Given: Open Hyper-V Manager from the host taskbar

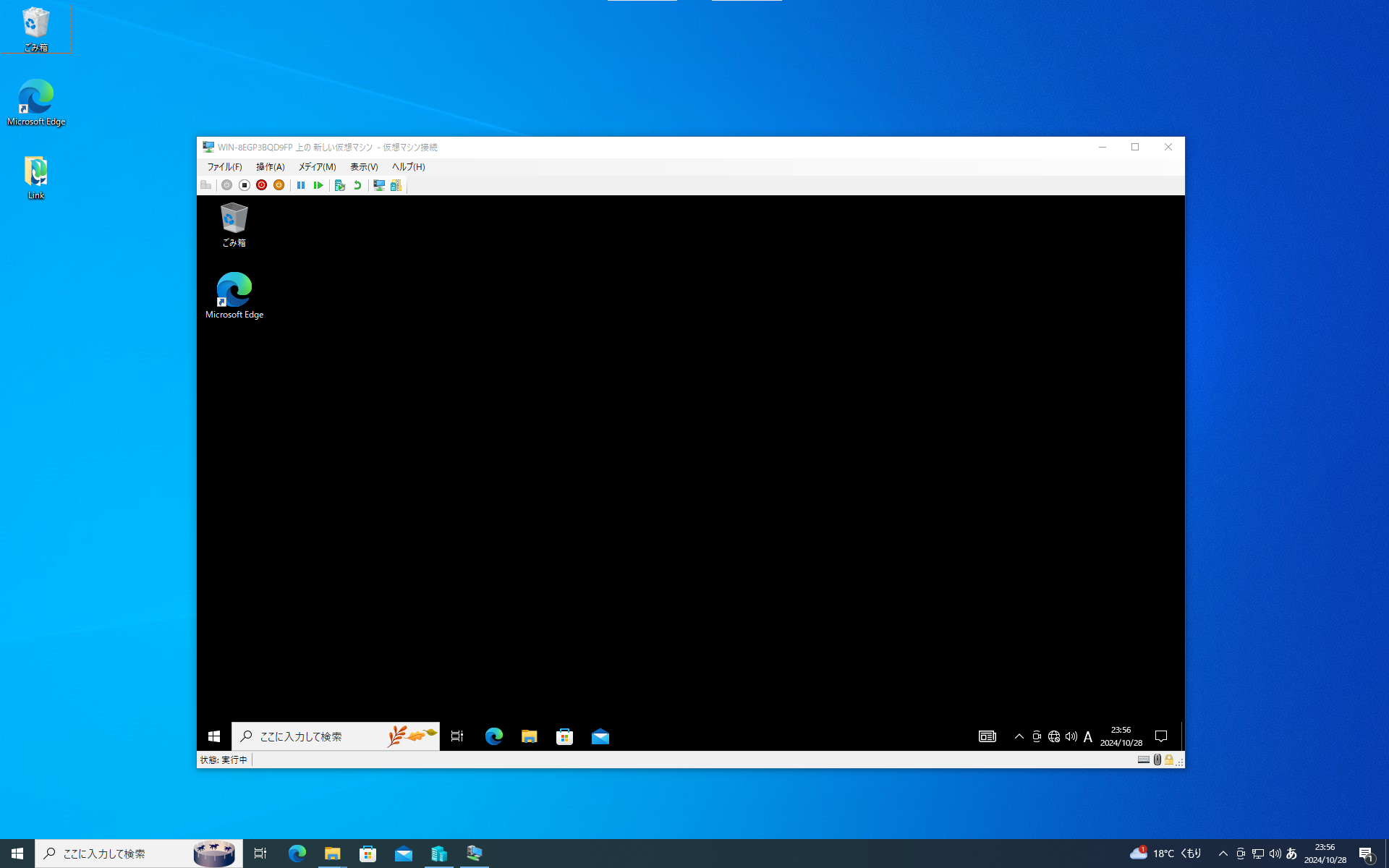Looking at the screenshot, I should pos(439,854).
